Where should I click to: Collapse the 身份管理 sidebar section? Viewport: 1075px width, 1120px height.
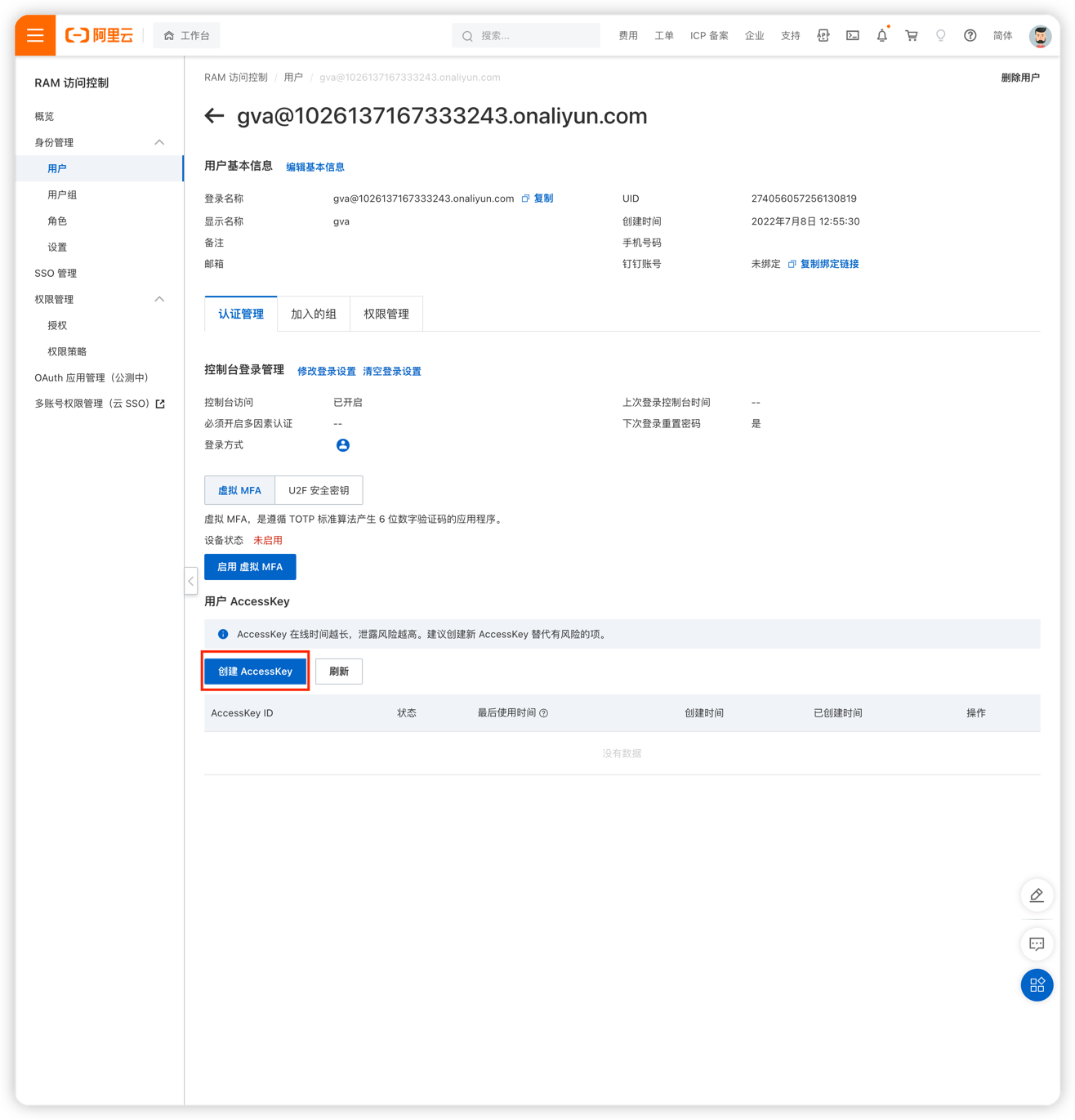coord(159,142)
